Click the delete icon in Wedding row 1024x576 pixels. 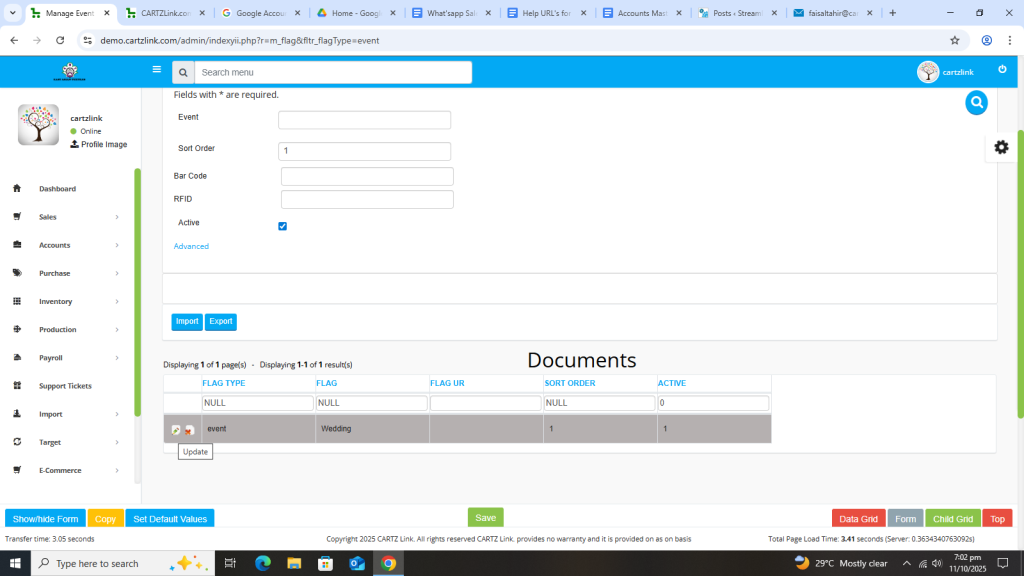[x=189, y=430]
